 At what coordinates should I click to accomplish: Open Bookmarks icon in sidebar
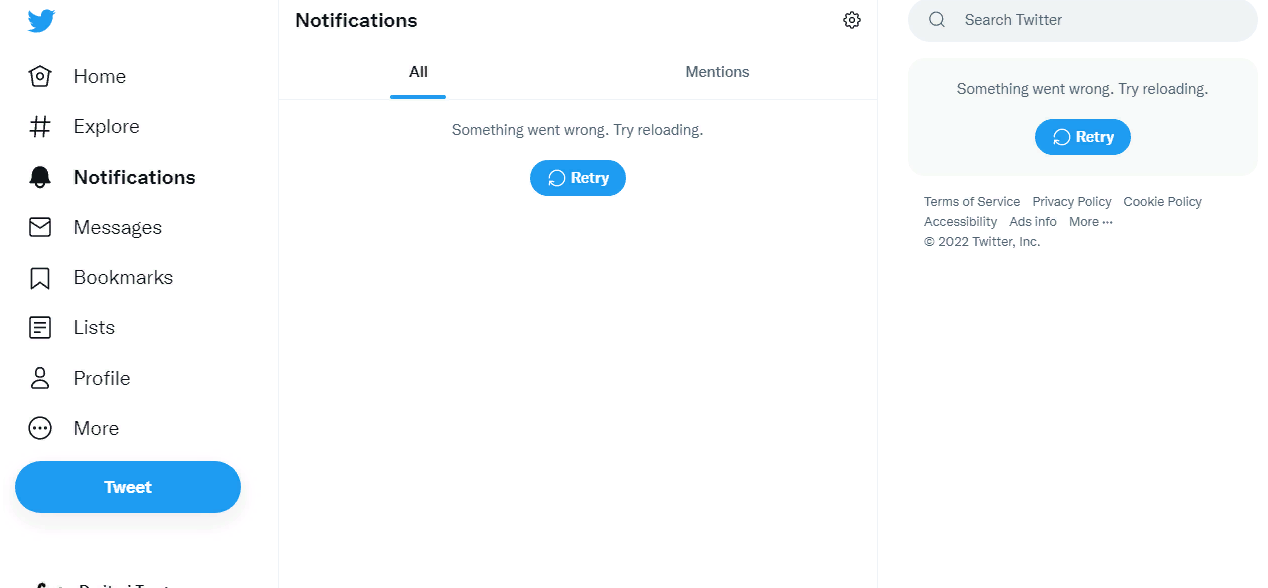click(40, 278)
